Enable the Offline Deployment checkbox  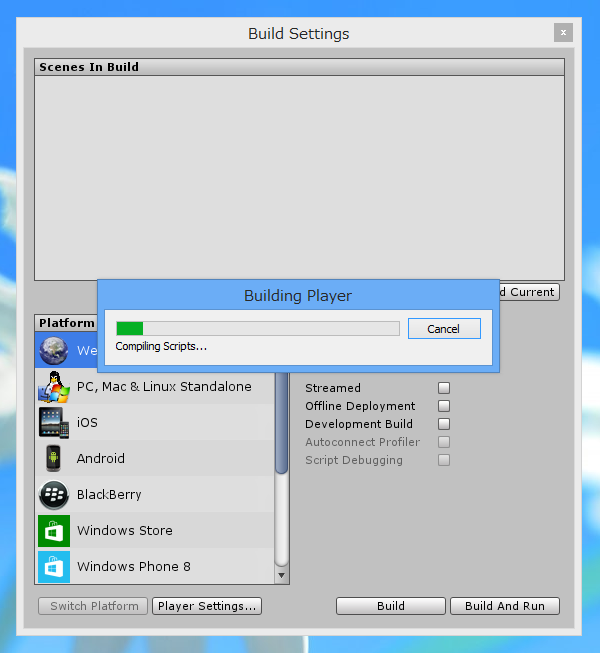(x=444, y=406)
